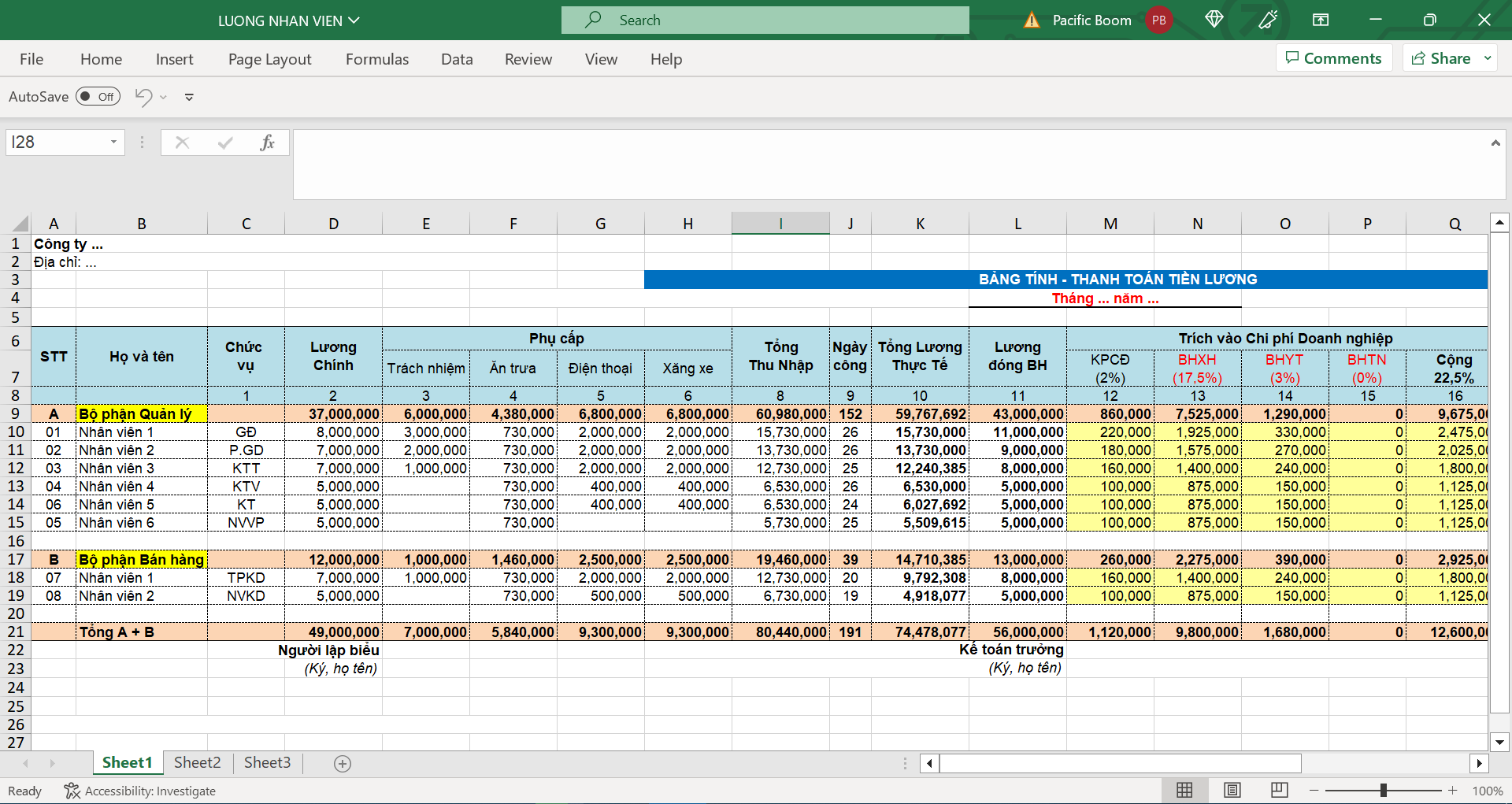The width and height of the screenshot is (1512, 804).
Task: Adjust the zoom slider handle
Action: [1383, 790]
